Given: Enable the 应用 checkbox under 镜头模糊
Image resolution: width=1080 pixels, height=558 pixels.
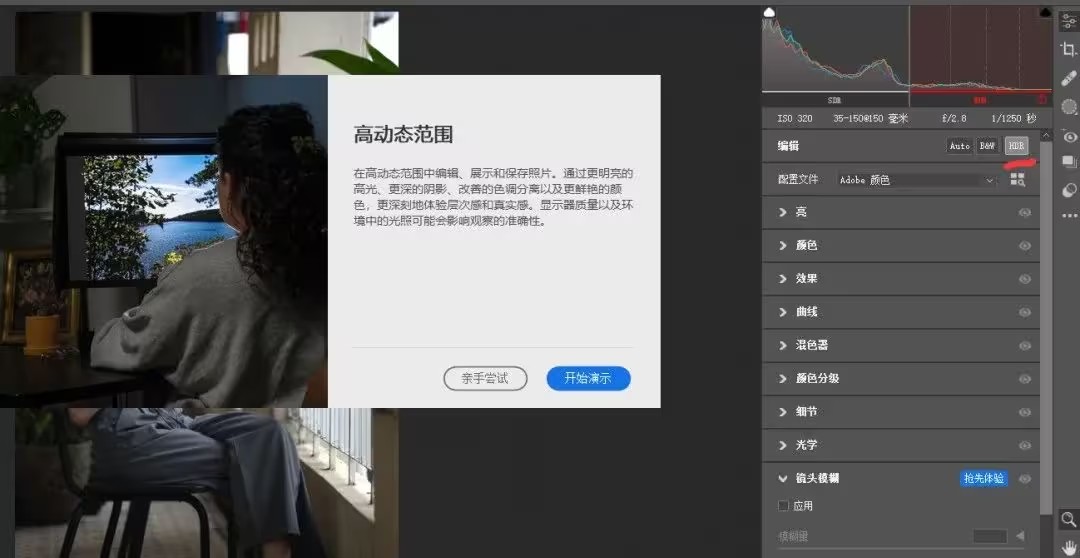Looking at the screenshot, I should [784, 506].
